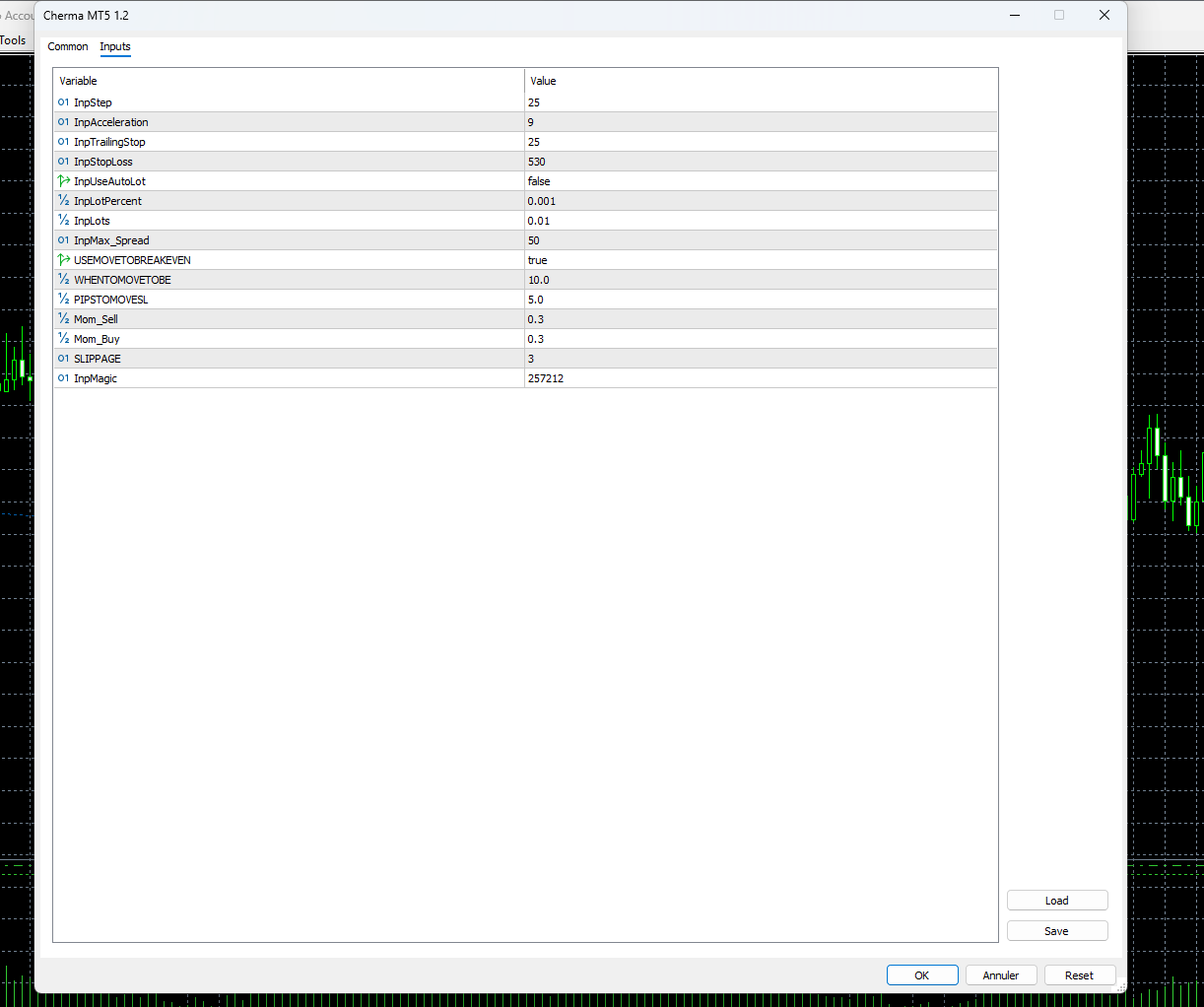Screen dimensions: 1204x1007
Task: Click the integer icon beside InpStep
Action: pos(63,102)
